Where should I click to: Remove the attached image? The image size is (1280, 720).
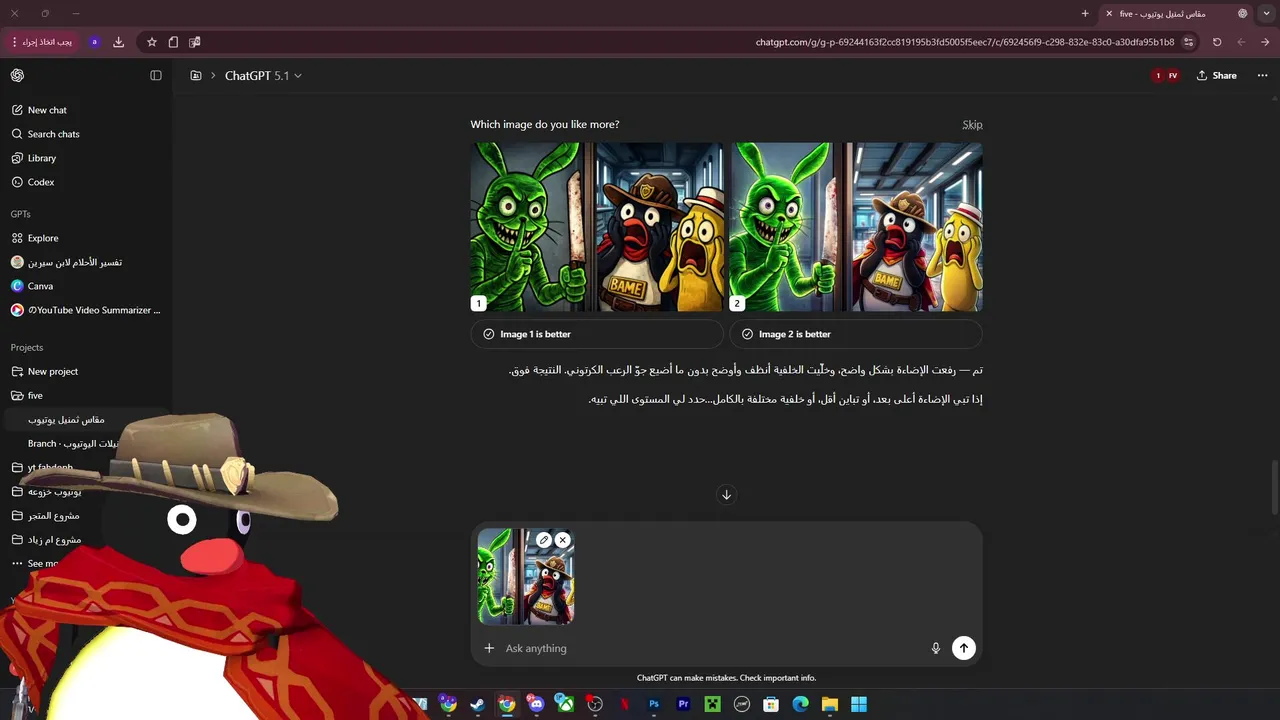click(x=563, y=540)
